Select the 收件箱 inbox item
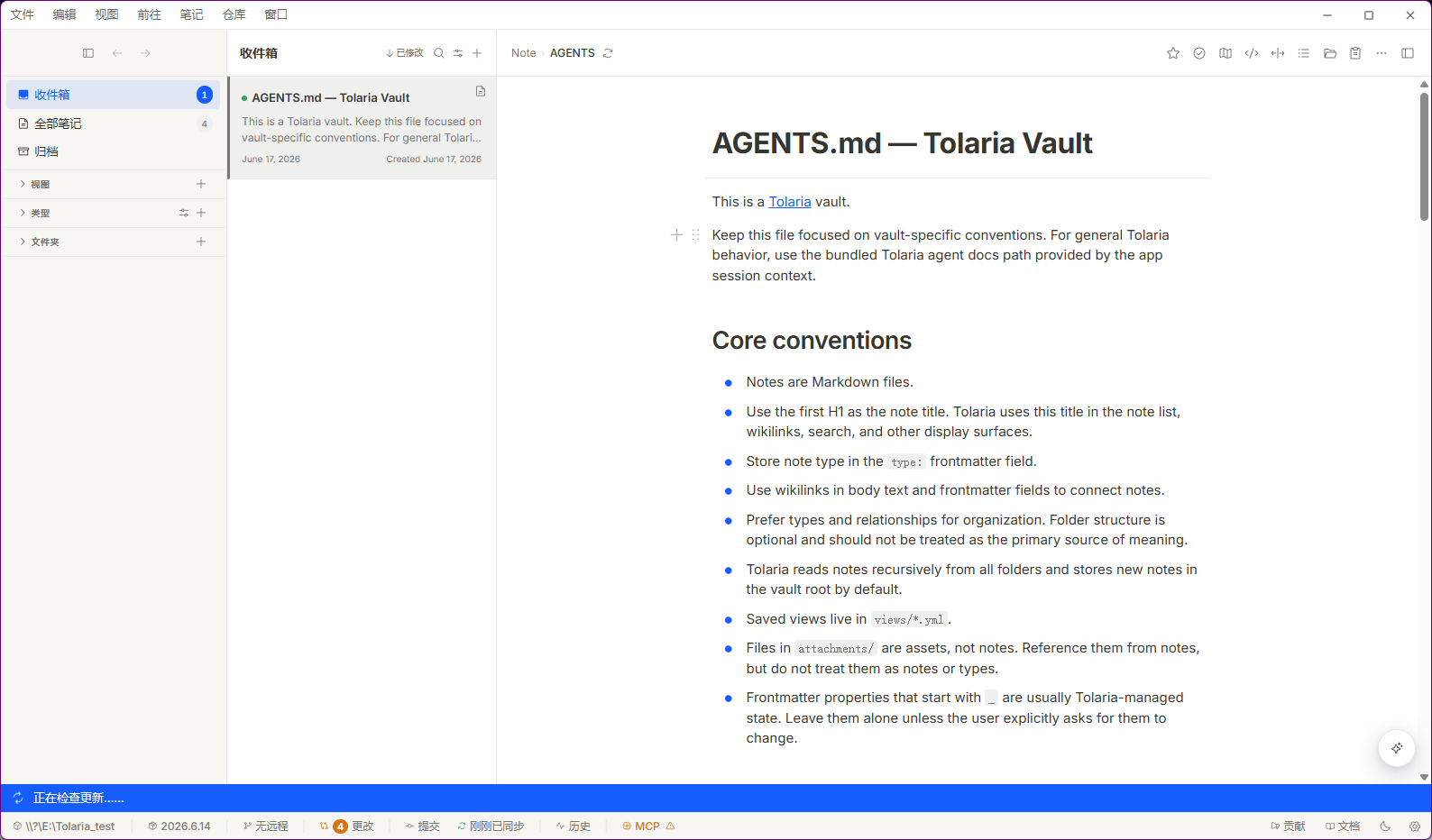This screenshot has height=840, width=1432. [114, 95]
